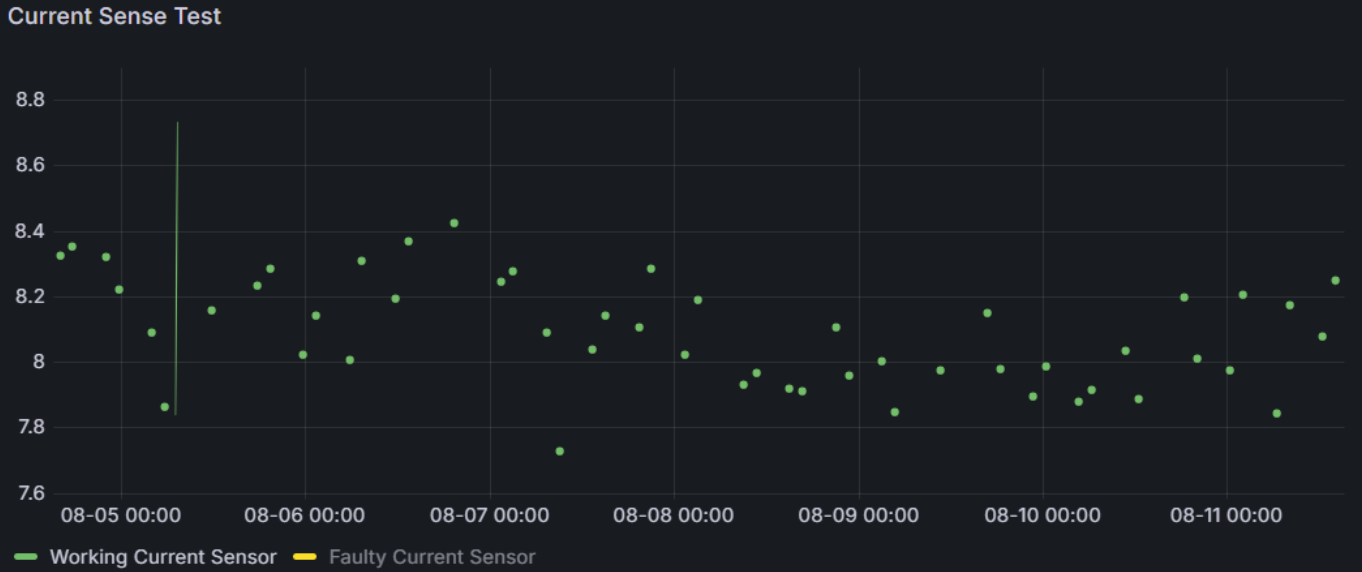Viewport: 1362px width, 572px height.
Task: Click the 08-05 00:00 x-axis label
Action: coord(121,516)
